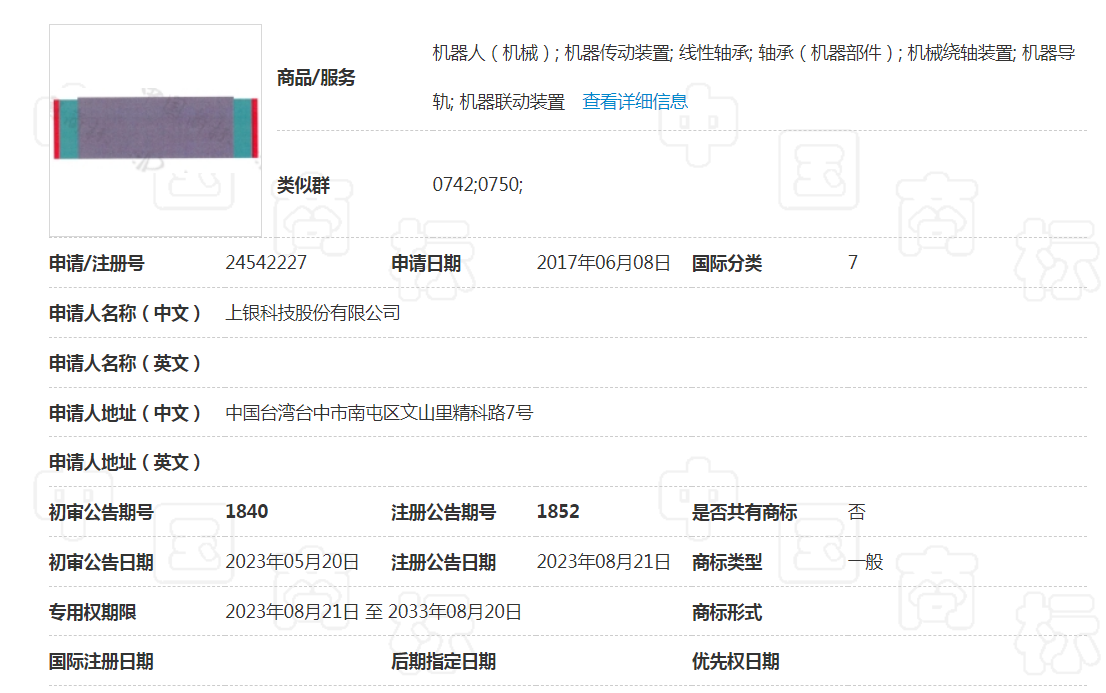This screenshot has width=1106, height=693.
Task: Select term 2023年08月21日 至 2033年08月20日
Action: coord(373,612)
